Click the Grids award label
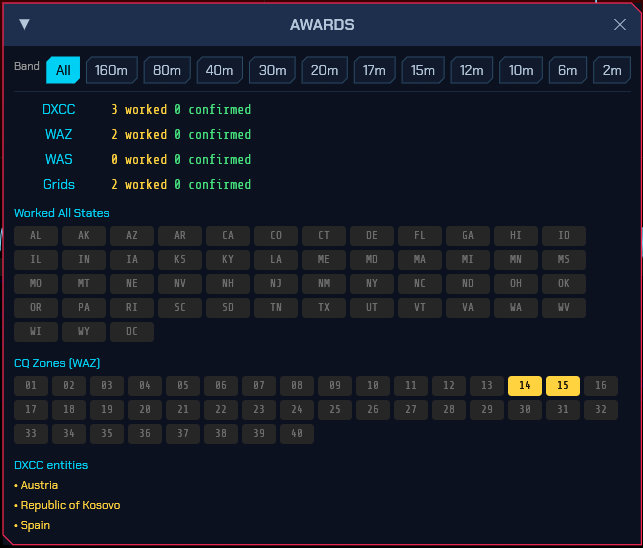The height and width of the screenshot is (548, 643). [59, 185]
